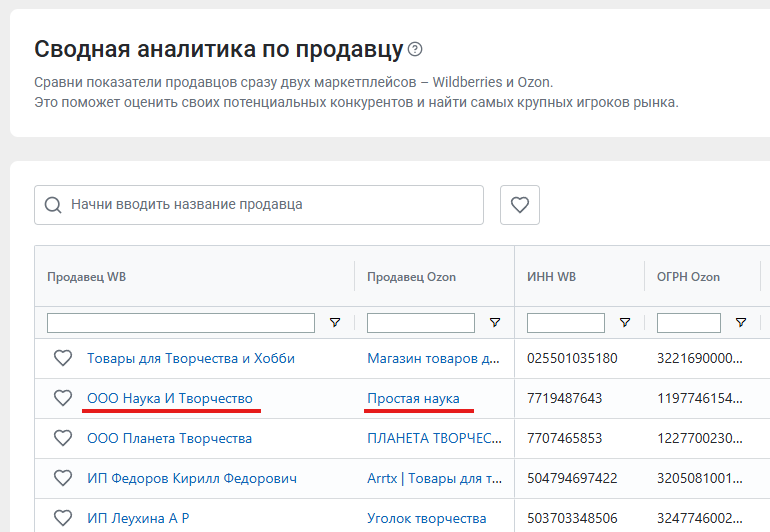Click the favorites heart button beside search
Viewport: 770px width, 532px height.
click(x=520, y=205)
